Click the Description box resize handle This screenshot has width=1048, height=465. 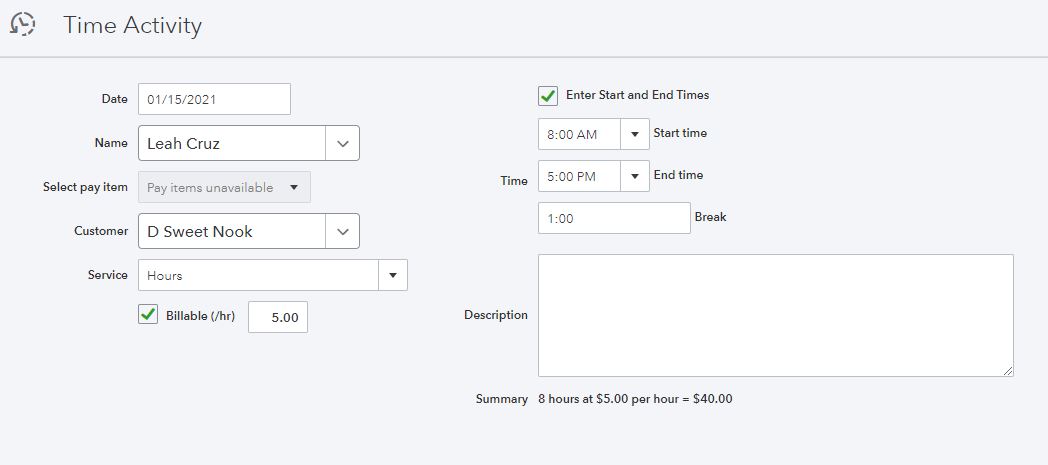(x=1008, y=371)
